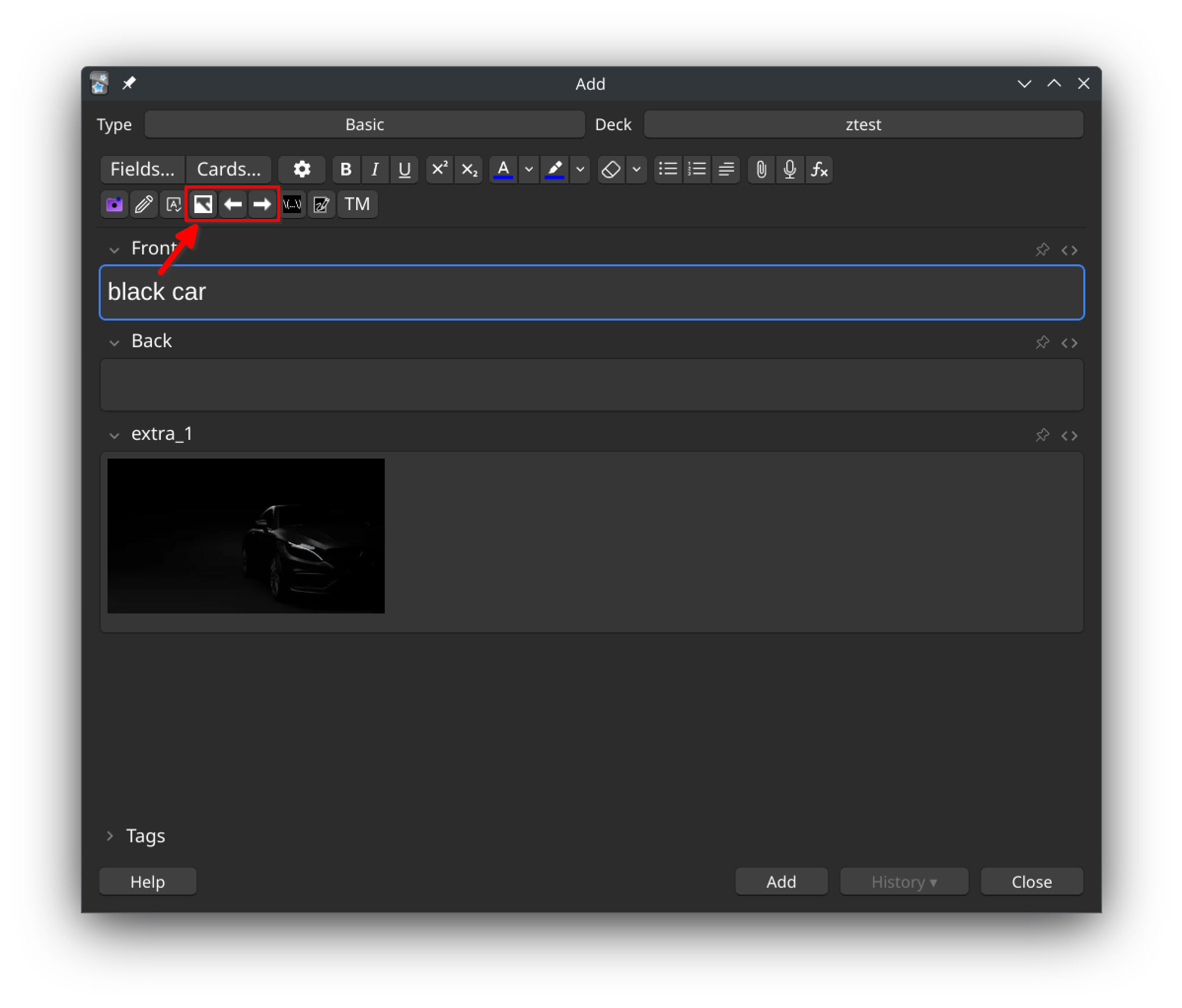The image size is (1182, 1008).
Task: Open the History menu
Action: point(904,881)
